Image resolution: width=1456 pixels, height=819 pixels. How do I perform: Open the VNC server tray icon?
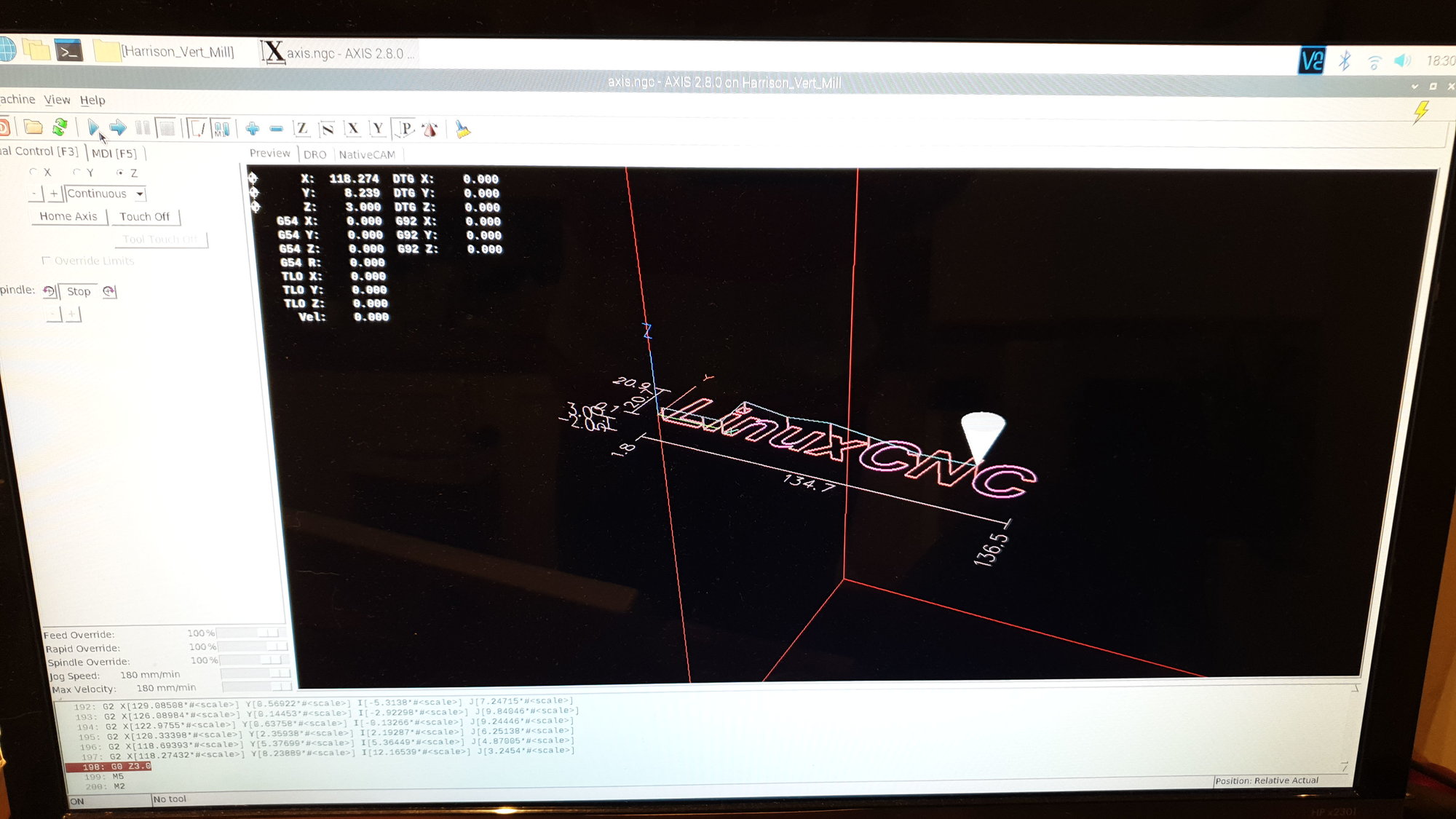(x=1312, y=60)
